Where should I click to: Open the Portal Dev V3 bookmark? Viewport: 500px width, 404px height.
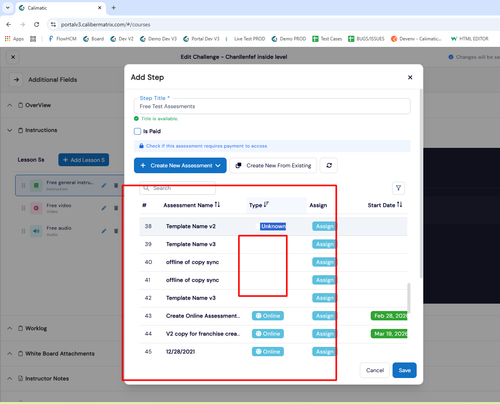(201, 39)
